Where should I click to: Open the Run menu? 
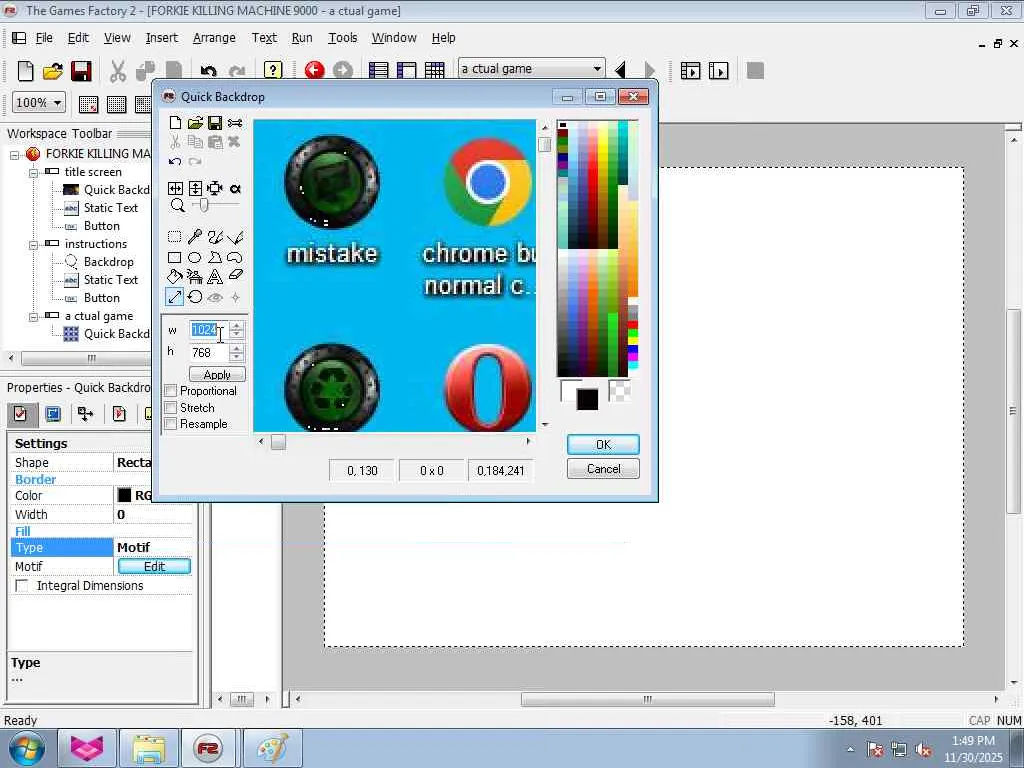(x=302, y=38)
